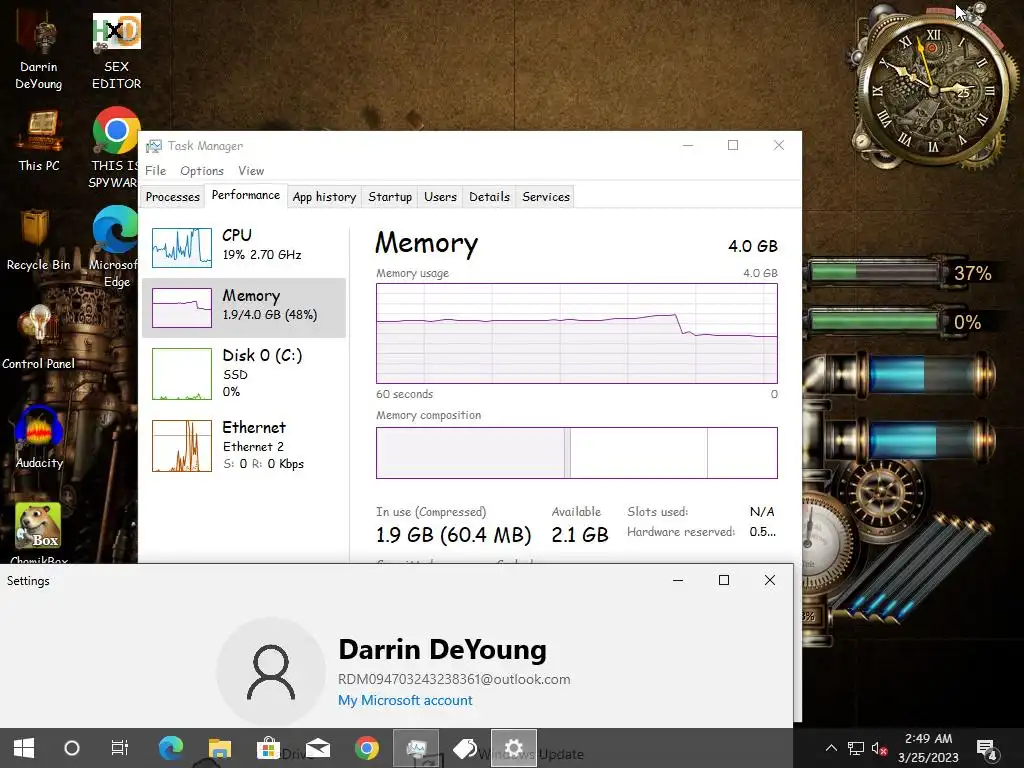Select the Ethernet performance item
Screen dimensions: 1024x768
244,445
